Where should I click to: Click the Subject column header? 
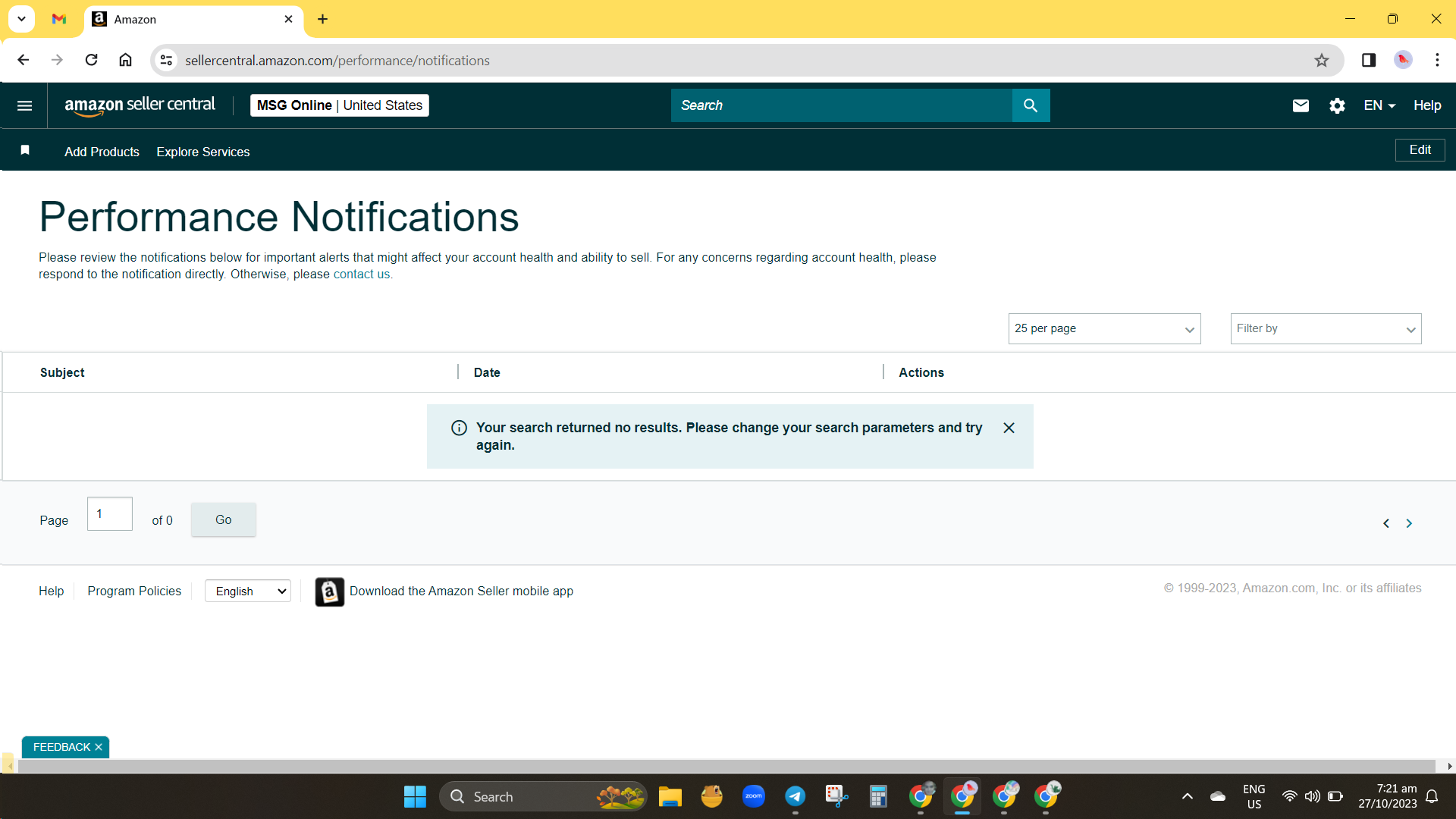tap(62, 373)
